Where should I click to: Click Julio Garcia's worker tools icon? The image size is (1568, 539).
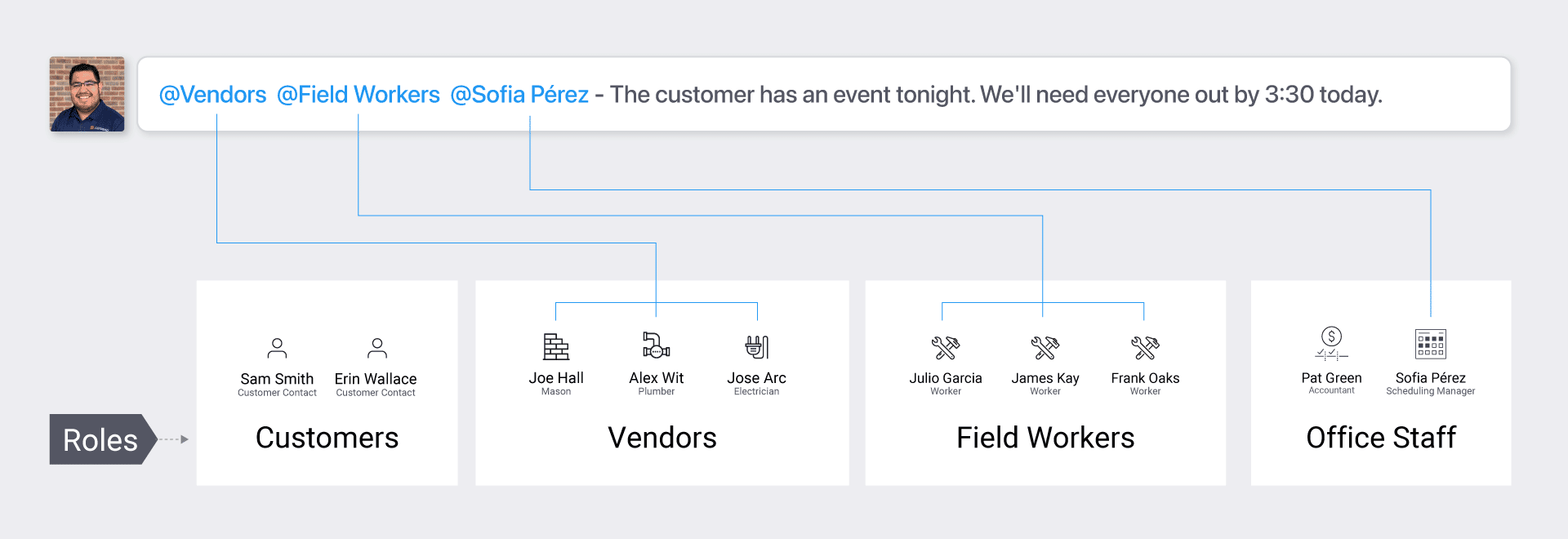(946, 348)
